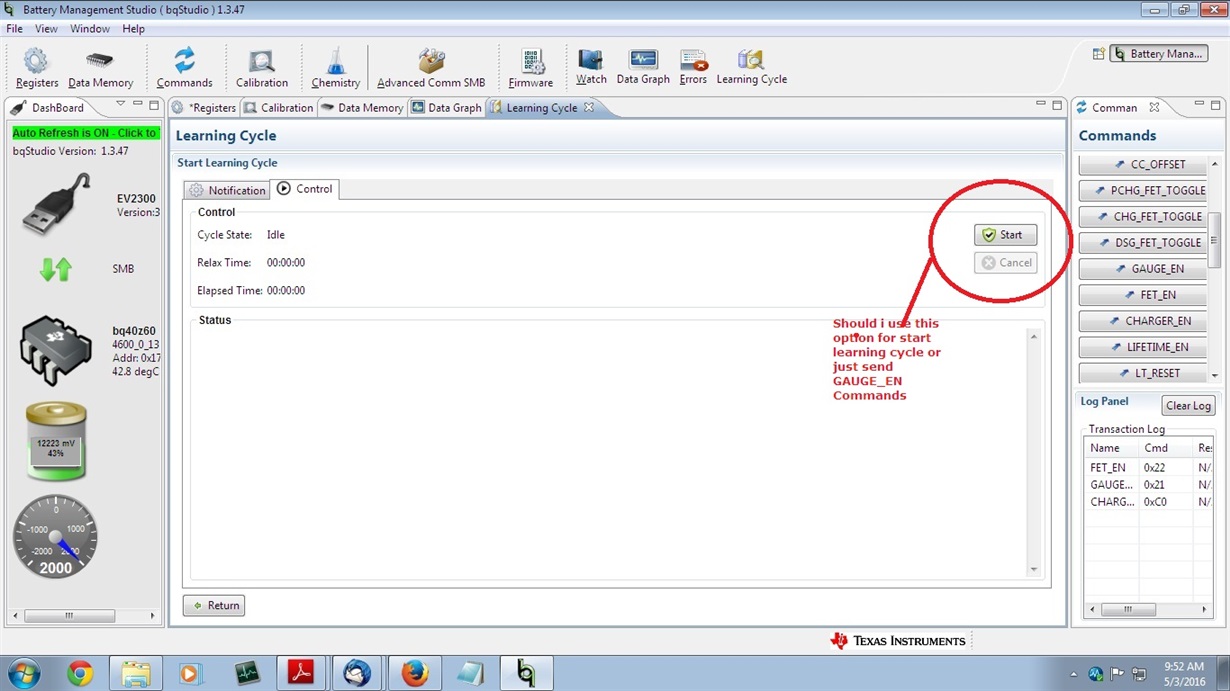Open the Errors toolbar icon

[693, 67]
